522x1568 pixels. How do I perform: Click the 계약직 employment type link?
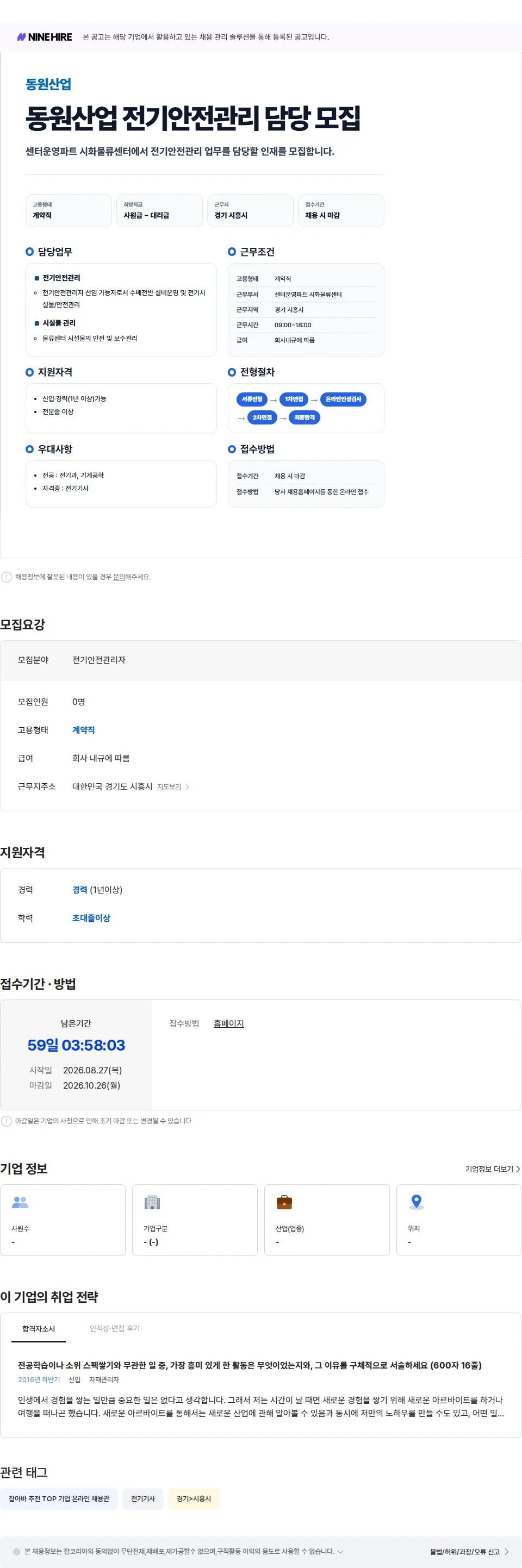click(83, 730)
